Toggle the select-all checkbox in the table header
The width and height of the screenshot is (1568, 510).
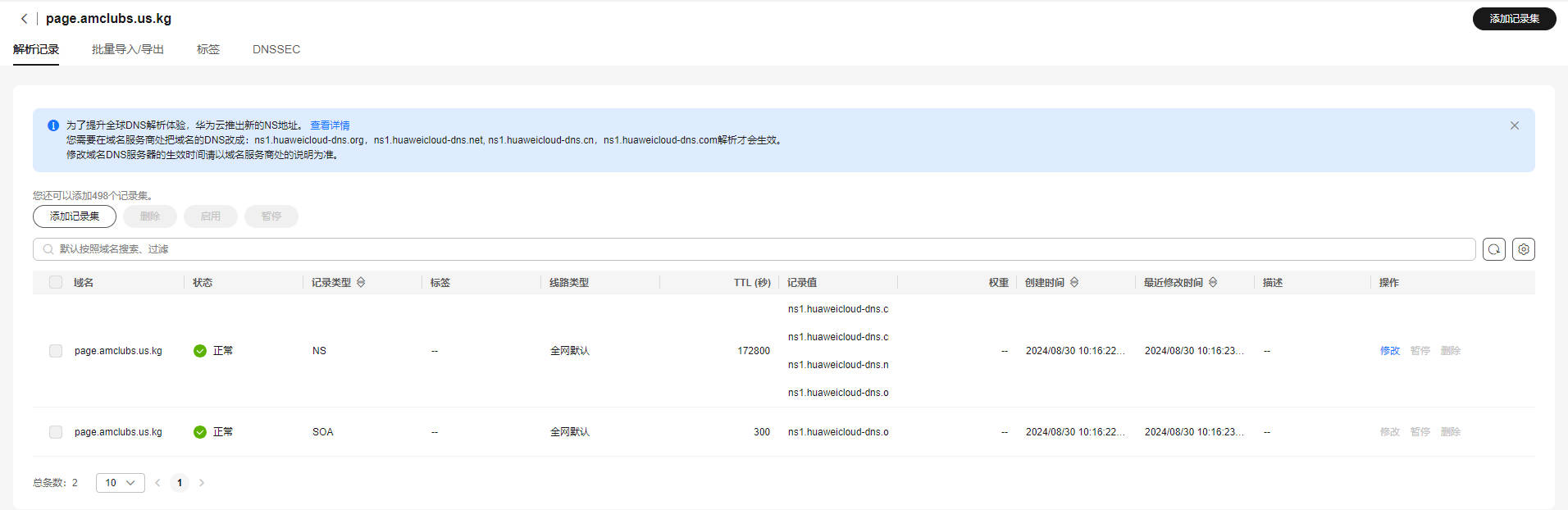56,282
